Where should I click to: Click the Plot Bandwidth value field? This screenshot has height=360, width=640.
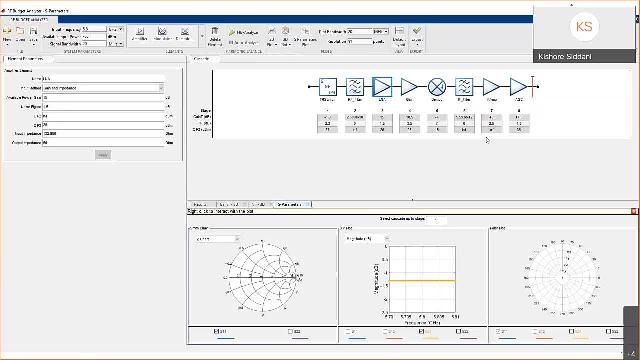[359, 31]
